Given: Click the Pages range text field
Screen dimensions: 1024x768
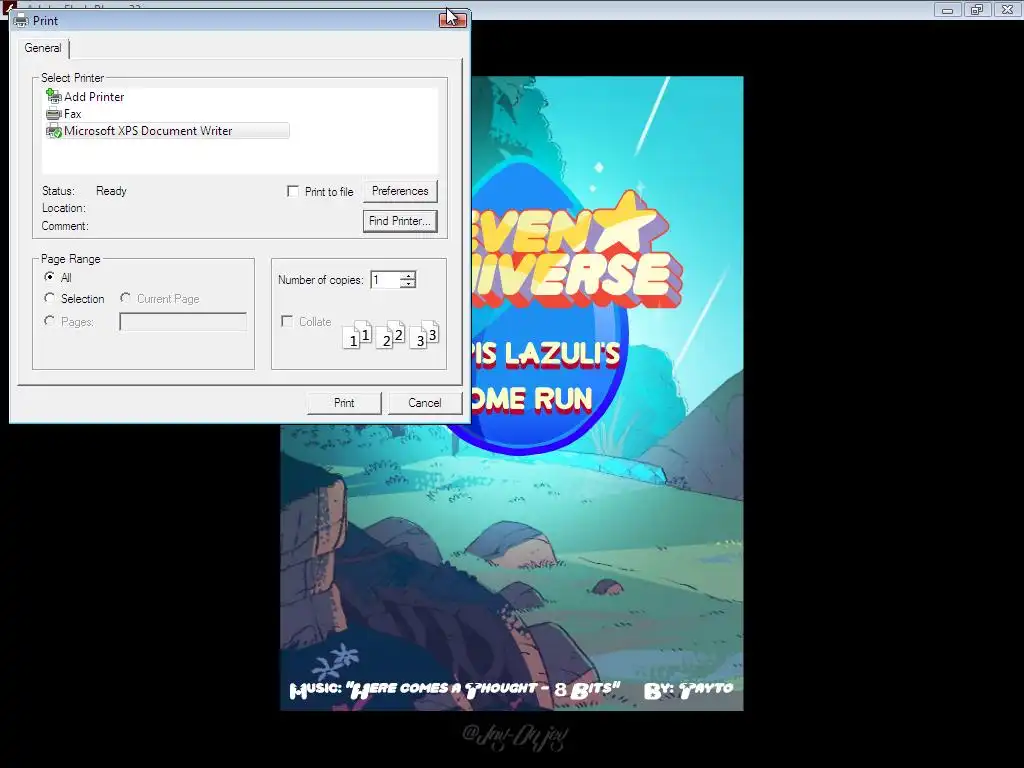Looking at the screenshot, I should pyautogui.click(x=183, y=321).
